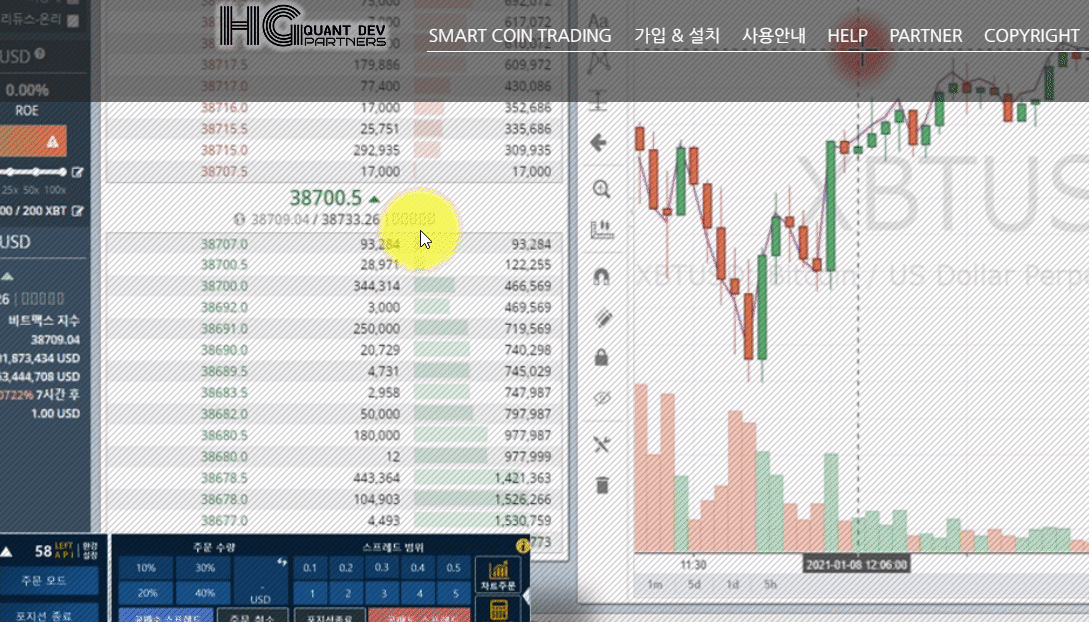Click the leverage slider track
Viewport: 1089px width, 622px height.
click(33, 171)
